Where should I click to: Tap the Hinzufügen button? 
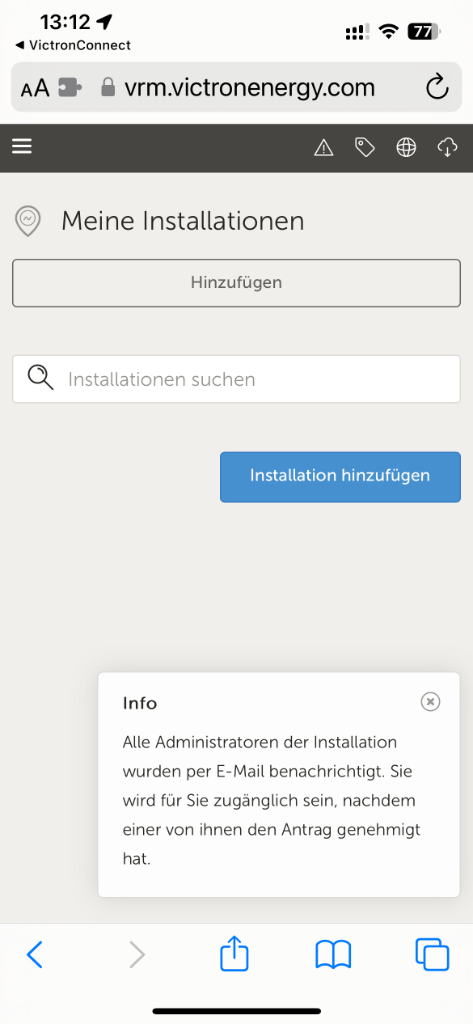click(236, 283)
